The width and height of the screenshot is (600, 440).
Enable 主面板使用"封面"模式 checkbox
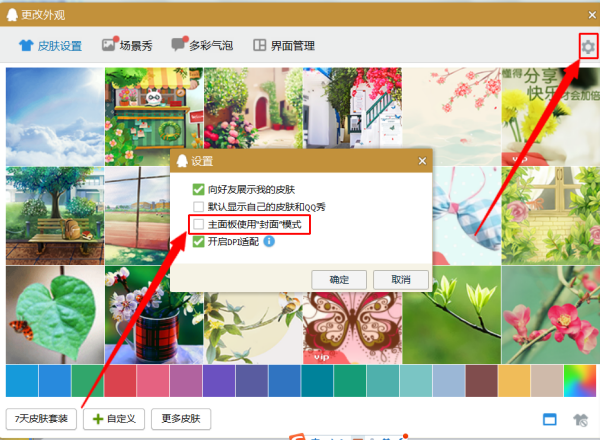pyautogui.click(x=198, y=224)
